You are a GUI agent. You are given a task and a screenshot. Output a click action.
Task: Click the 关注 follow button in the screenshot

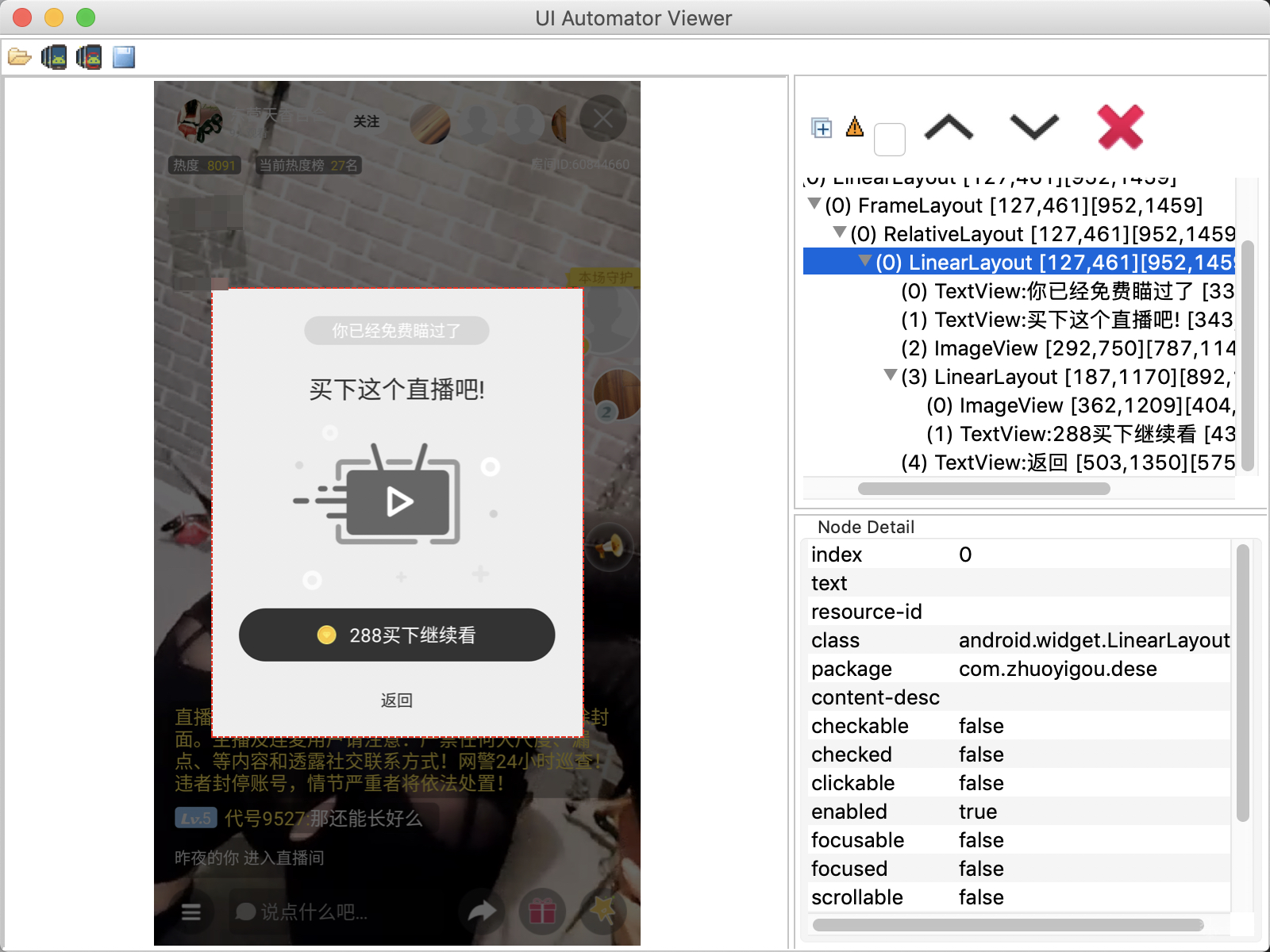point(367,121)
